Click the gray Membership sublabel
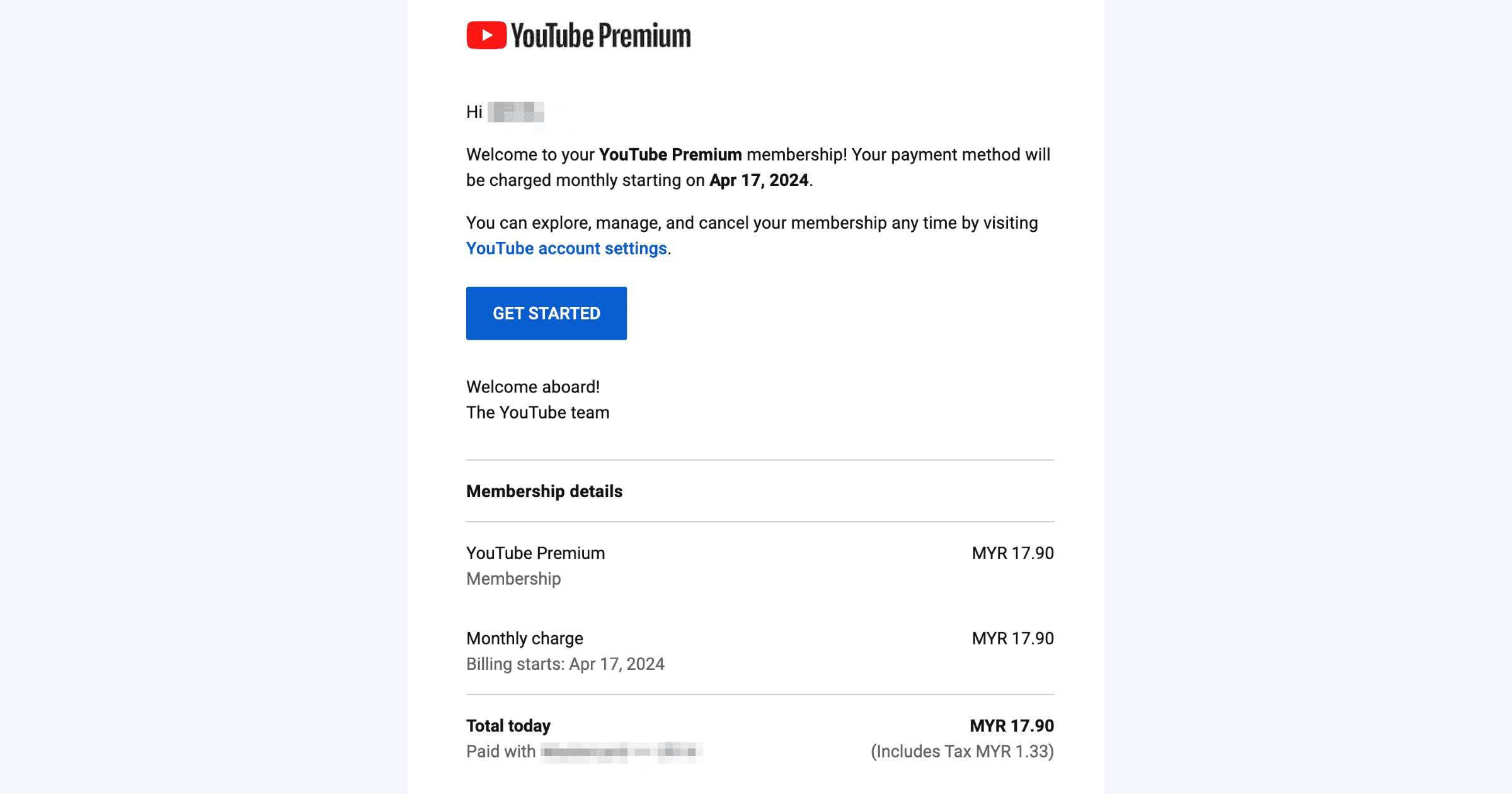 (x=513, y=579)
